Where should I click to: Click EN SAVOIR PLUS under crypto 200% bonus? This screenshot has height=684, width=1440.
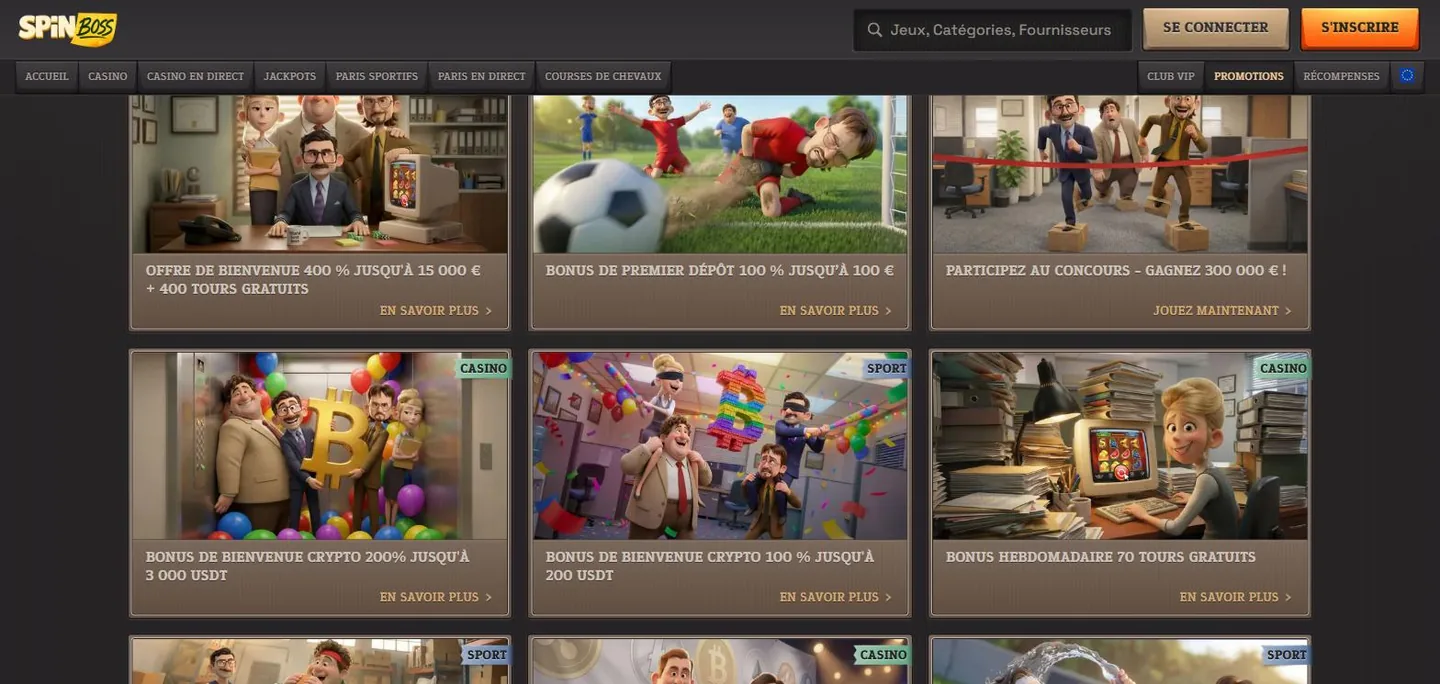pyautogui.click(x=436, y=597)
